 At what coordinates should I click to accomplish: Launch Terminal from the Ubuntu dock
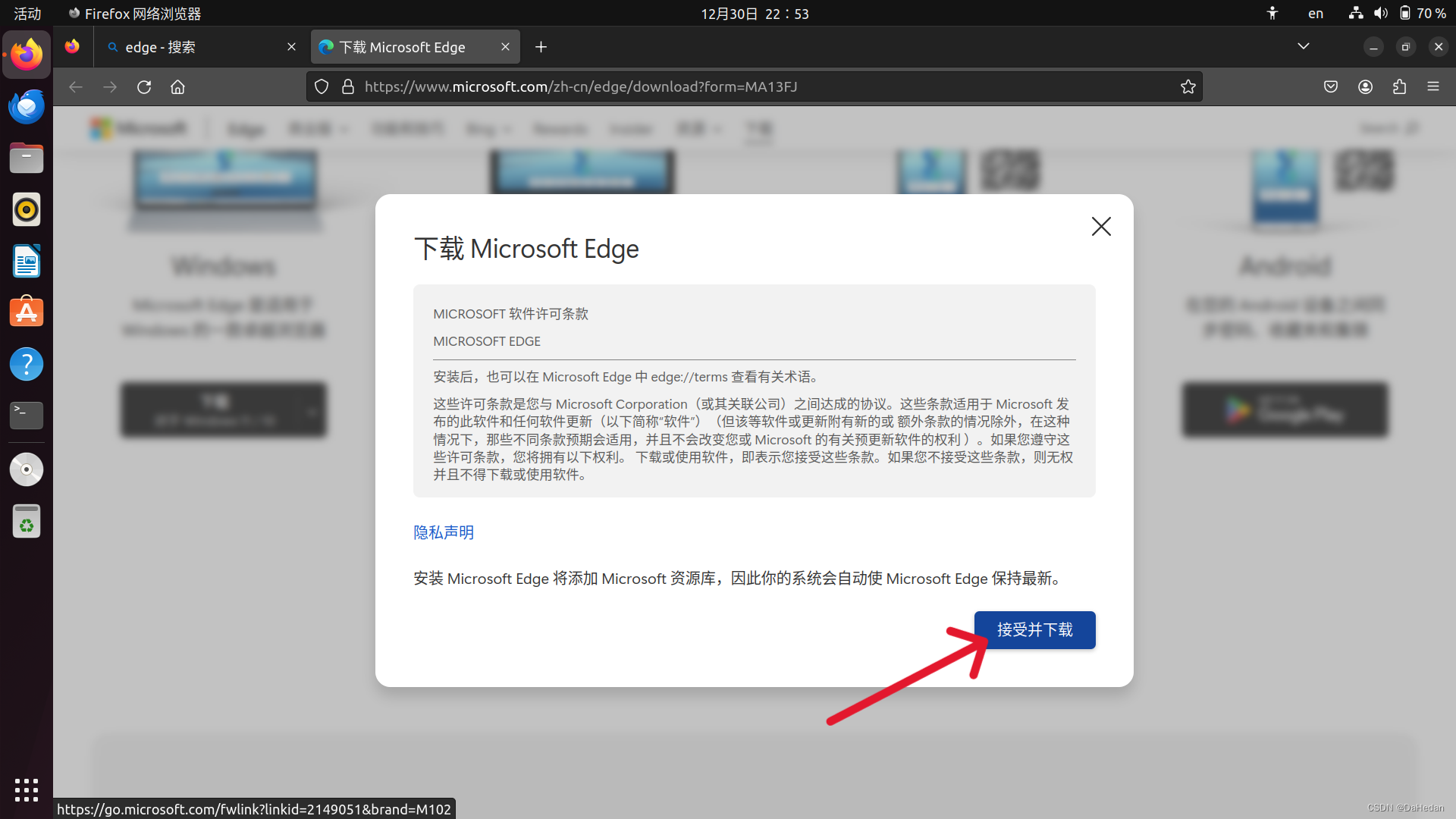27,416
